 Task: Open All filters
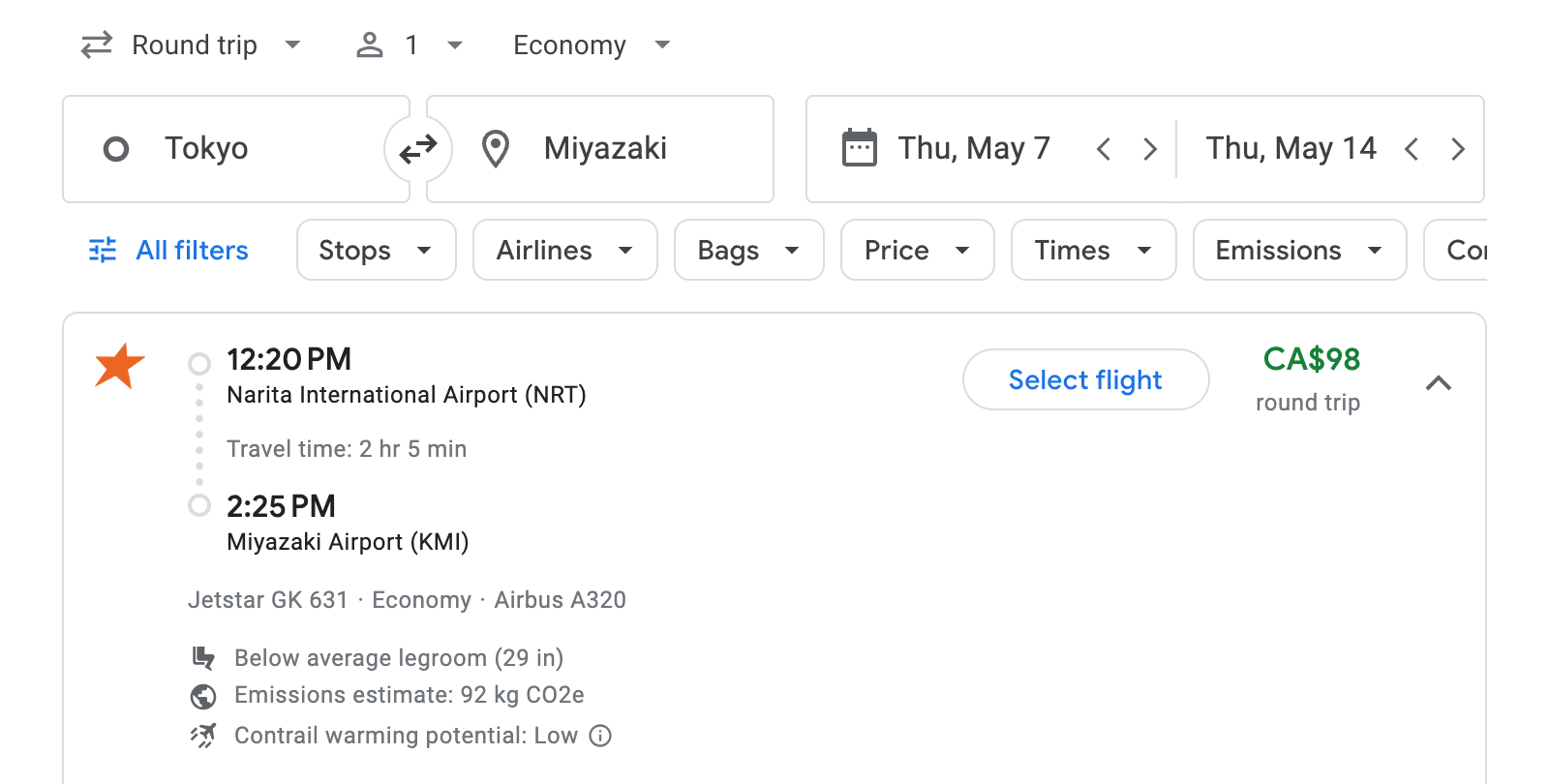[167, 250]
